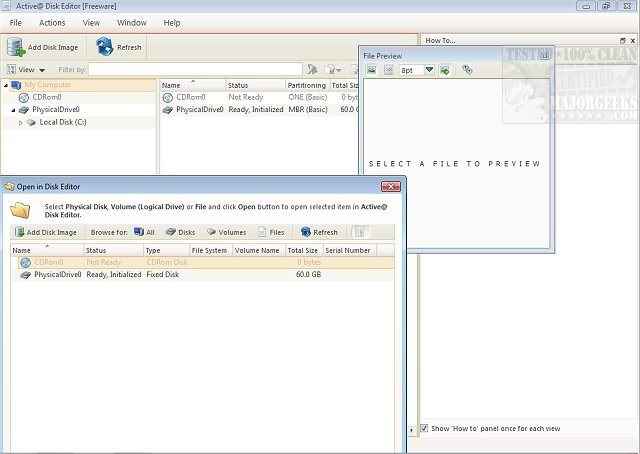Browse for Volumes in Open dialog
This screenshot has width=640, height=454.
(226, 232)
